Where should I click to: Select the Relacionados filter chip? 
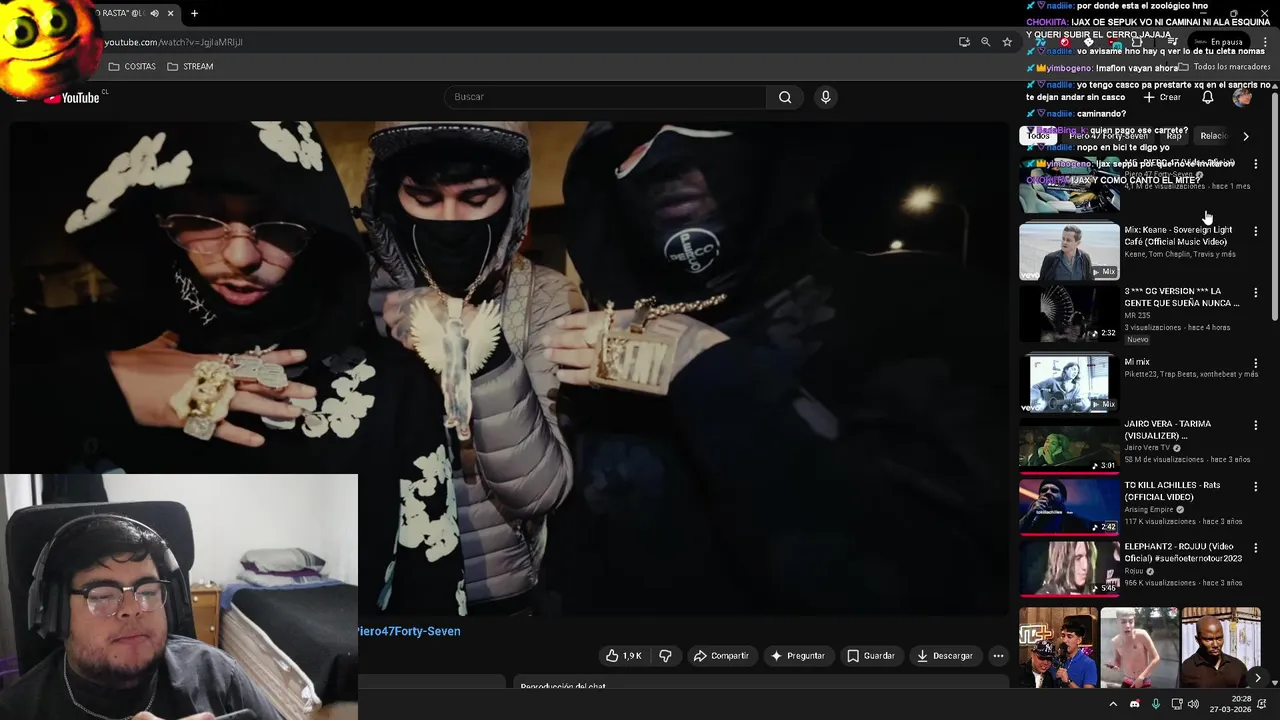[1213, 136]
